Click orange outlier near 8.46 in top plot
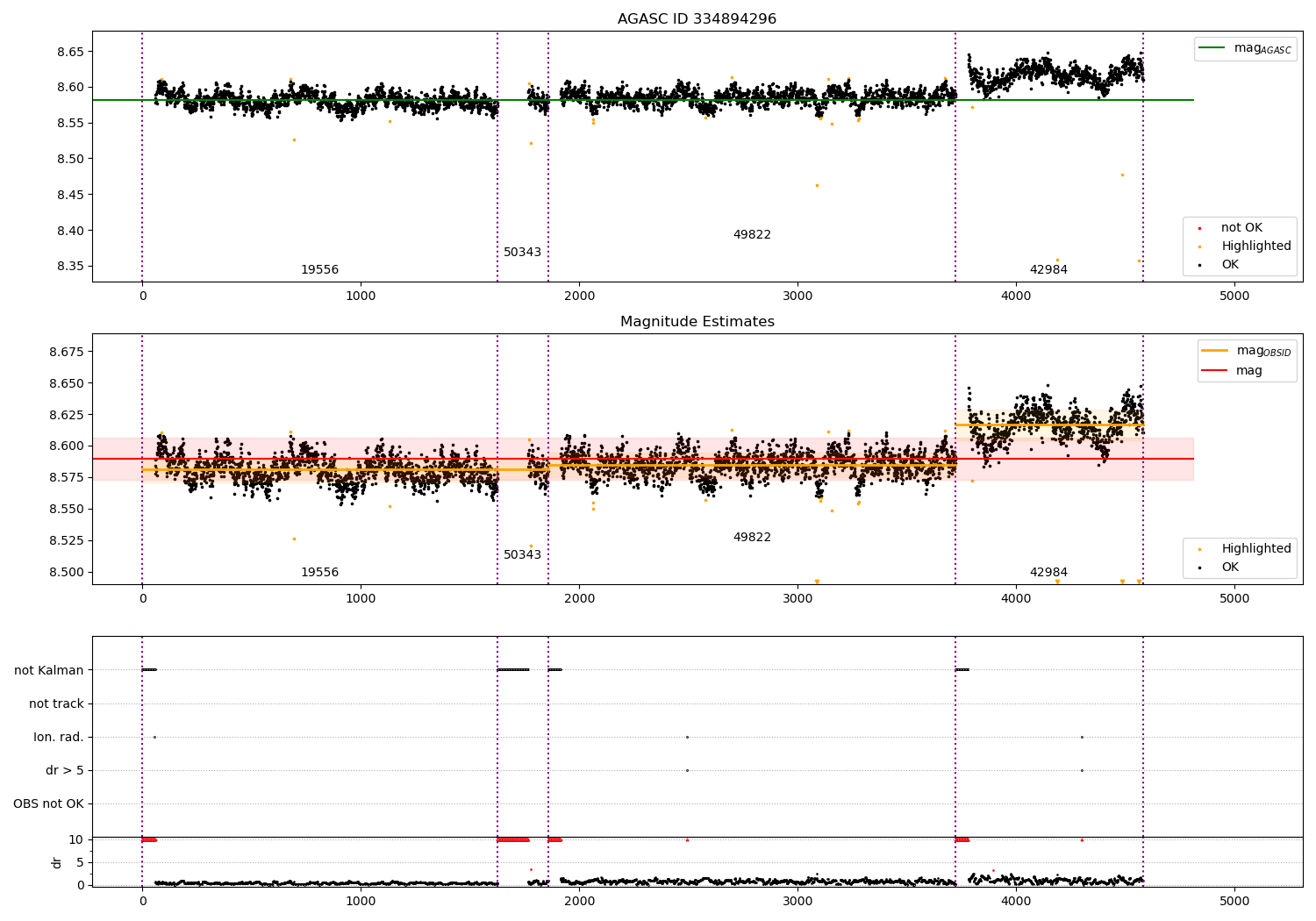This screenshot has width=1316, height=921. coord(817,185)
